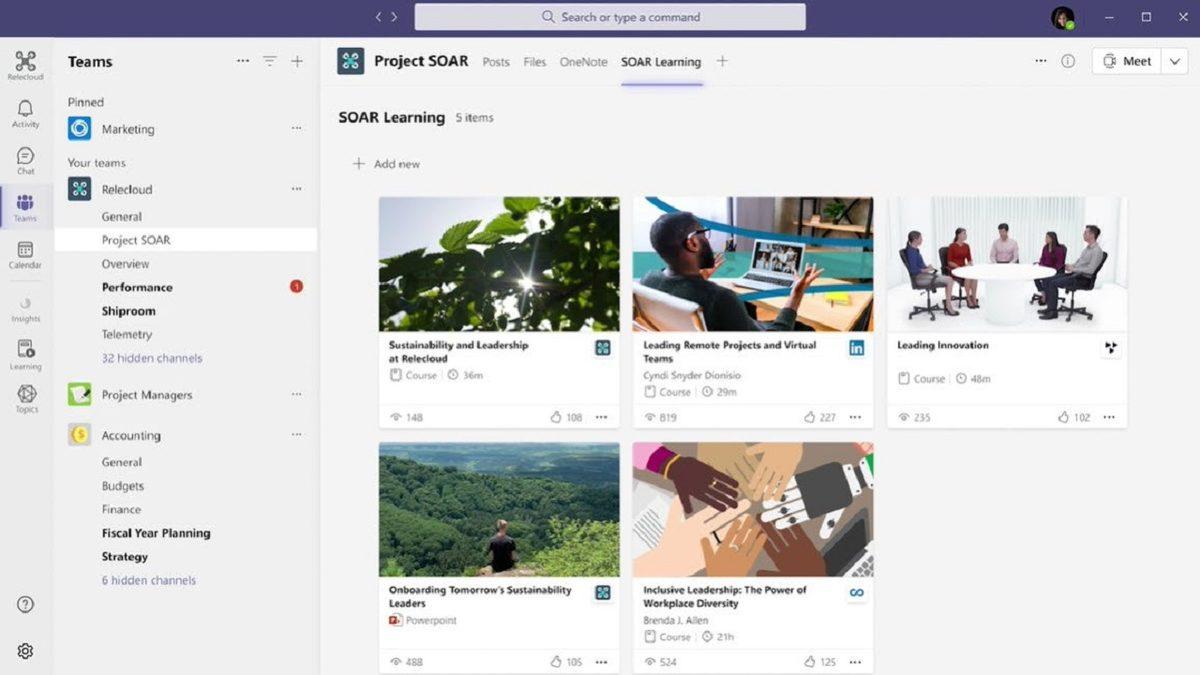
Task: Expand the 32 hidden channels under Relecloud
Action: click(150, 358)
